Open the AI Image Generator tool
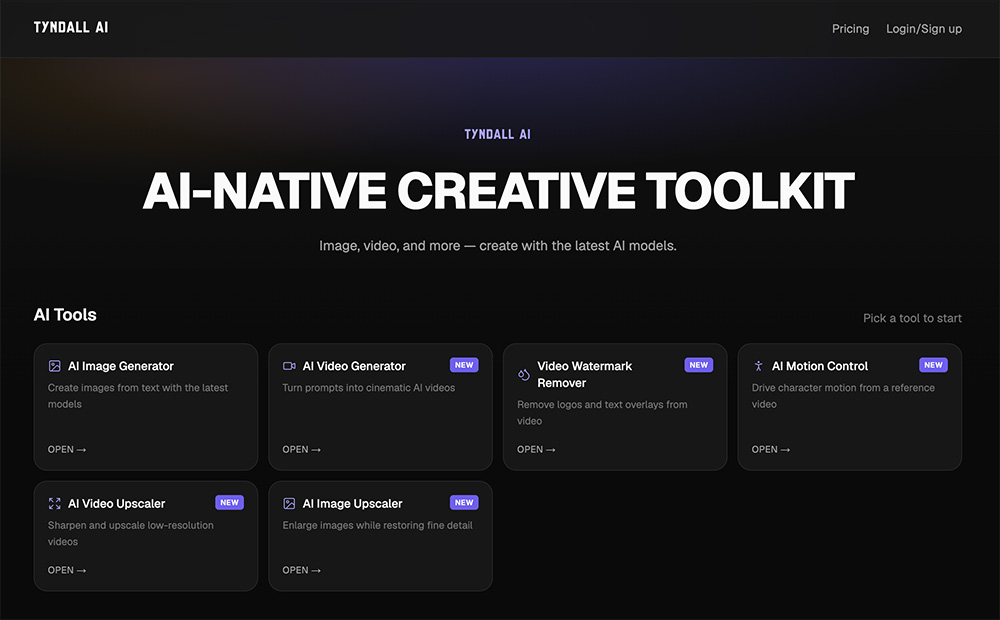The image size is (1000, 620). point(67,450)
